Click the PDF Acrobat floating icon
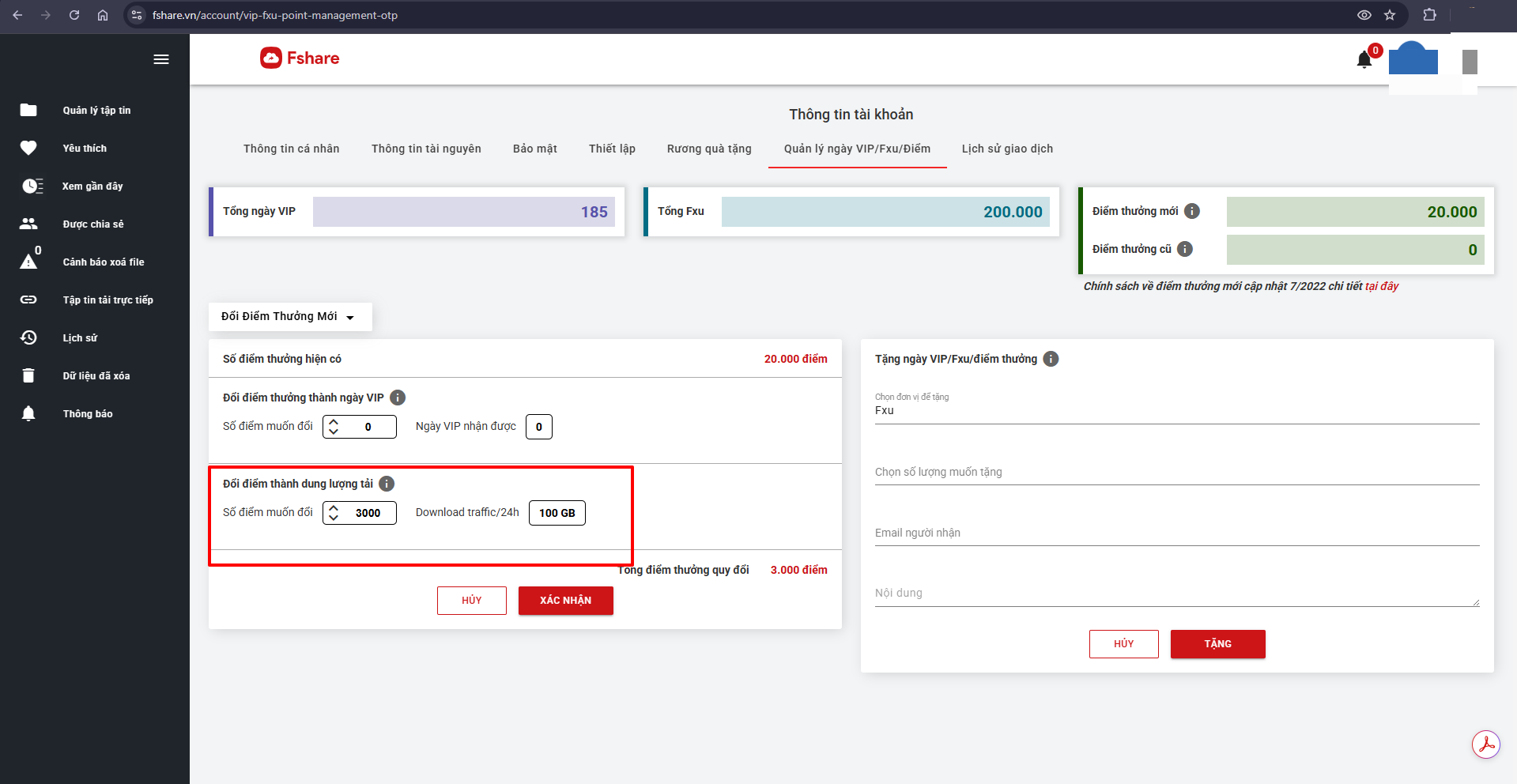 tap(1485, 744)
